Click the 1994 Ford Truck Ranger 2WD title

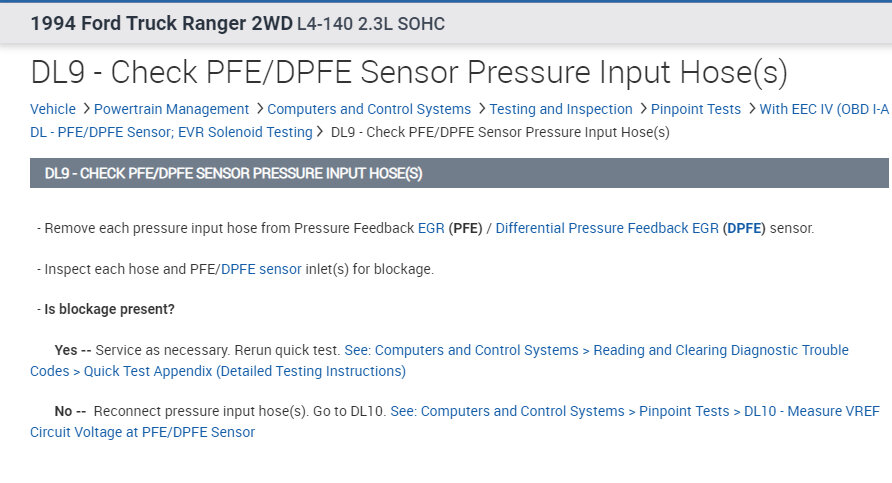click(161, 23)
